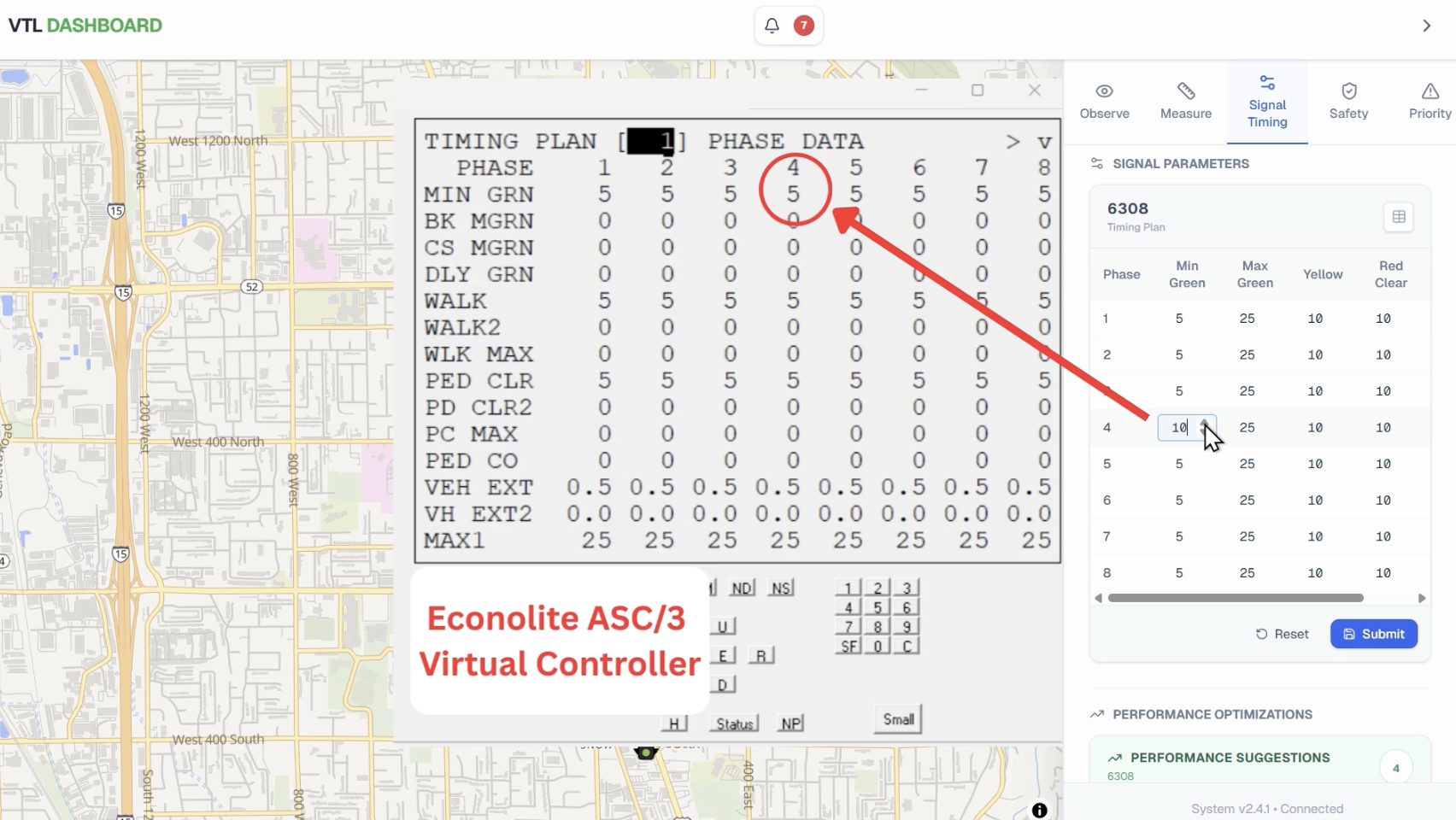This screenshot has height=820, width=1456.
Task: Select the Signal Timing tab
Action: click(x=1267, y=102)
